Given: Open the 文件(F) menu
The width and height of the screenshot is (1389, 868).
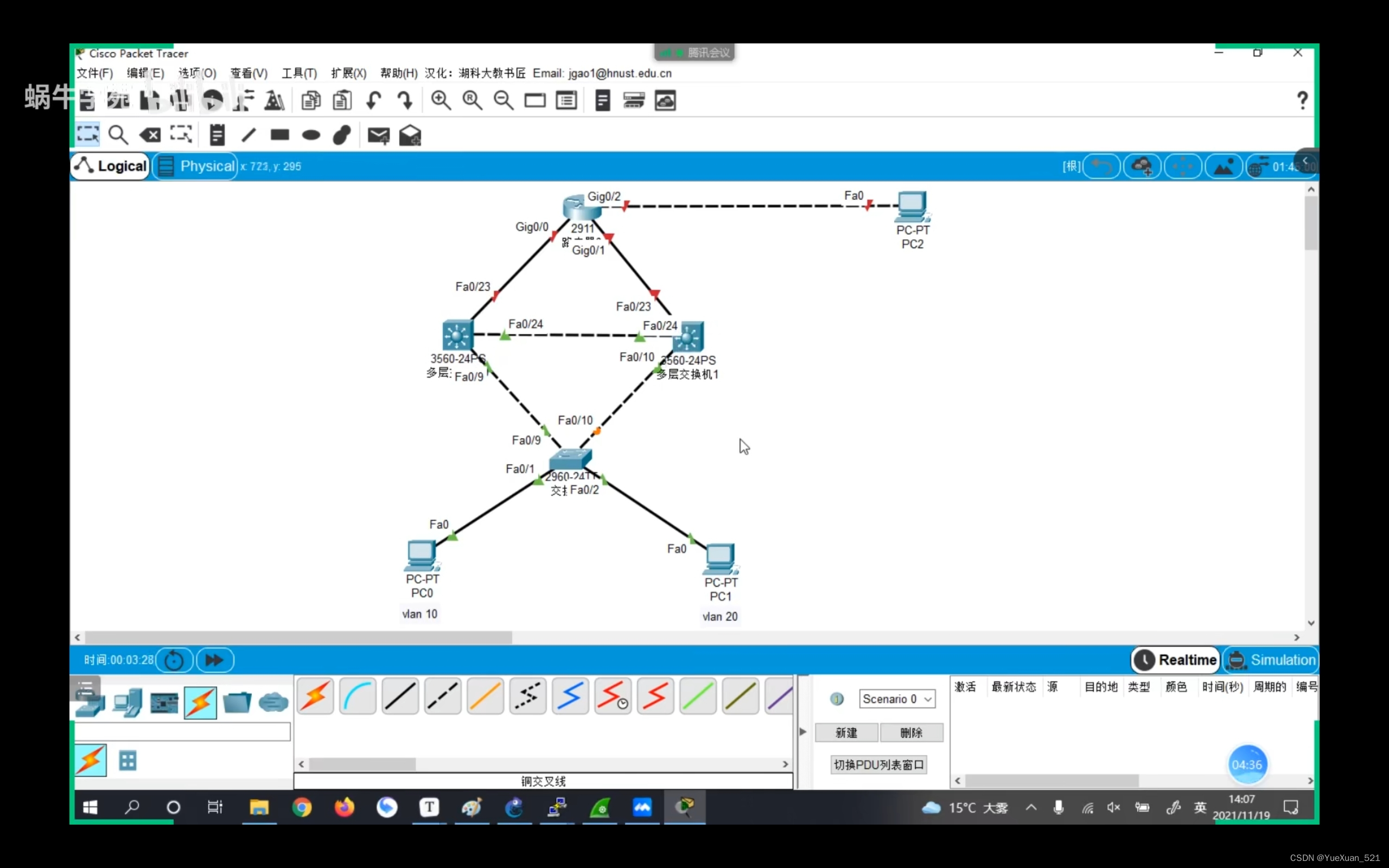Looking at the screenshot, I should 95,73.
